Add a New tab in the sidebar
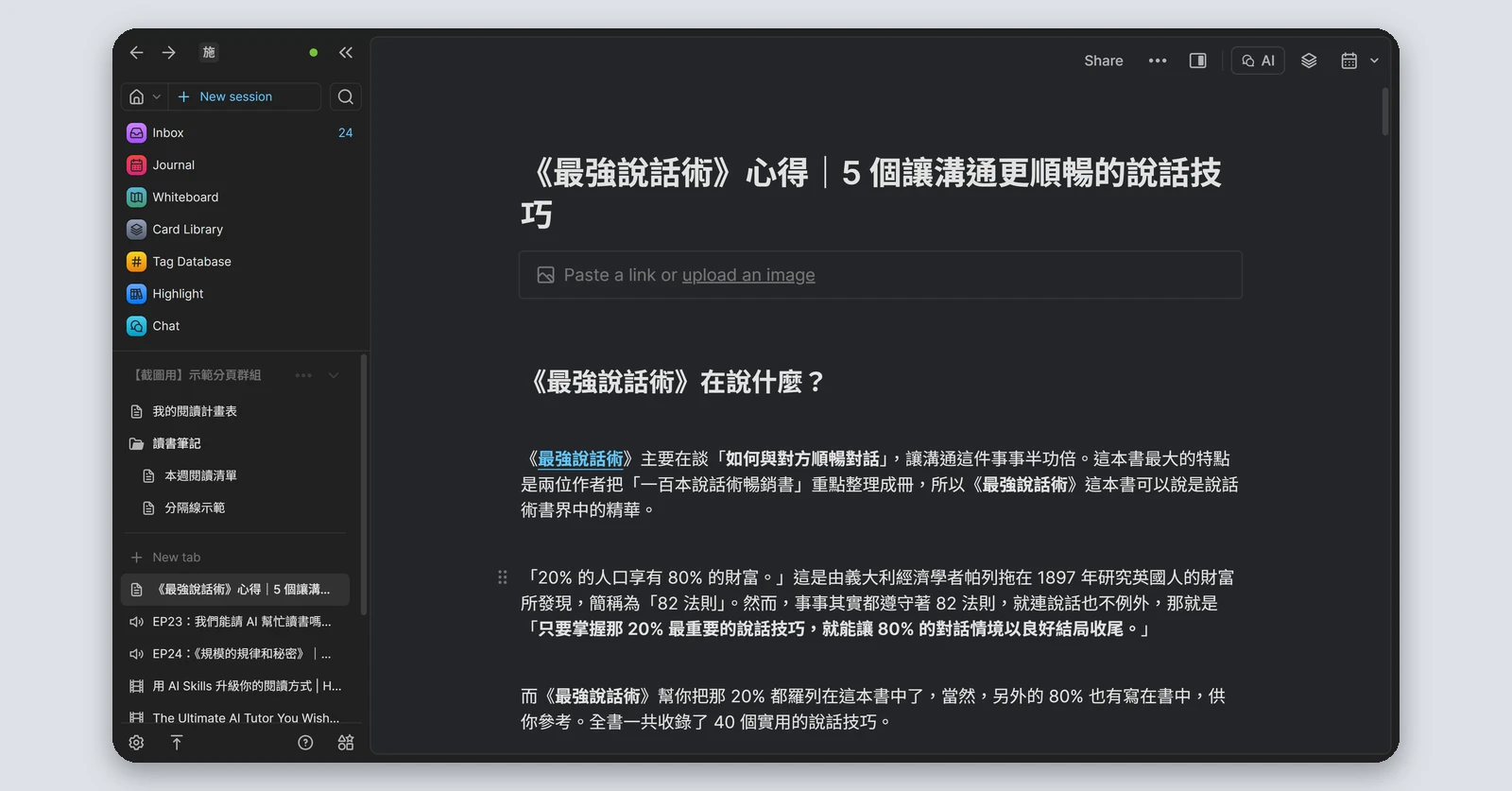 click(x=166, y=558)
